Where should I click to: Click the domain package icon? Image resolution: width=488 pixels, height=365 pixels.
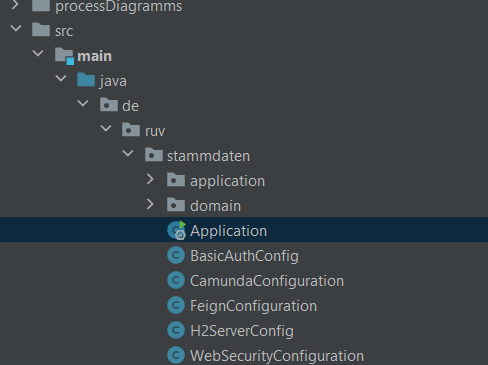click(x=176, y=205)
